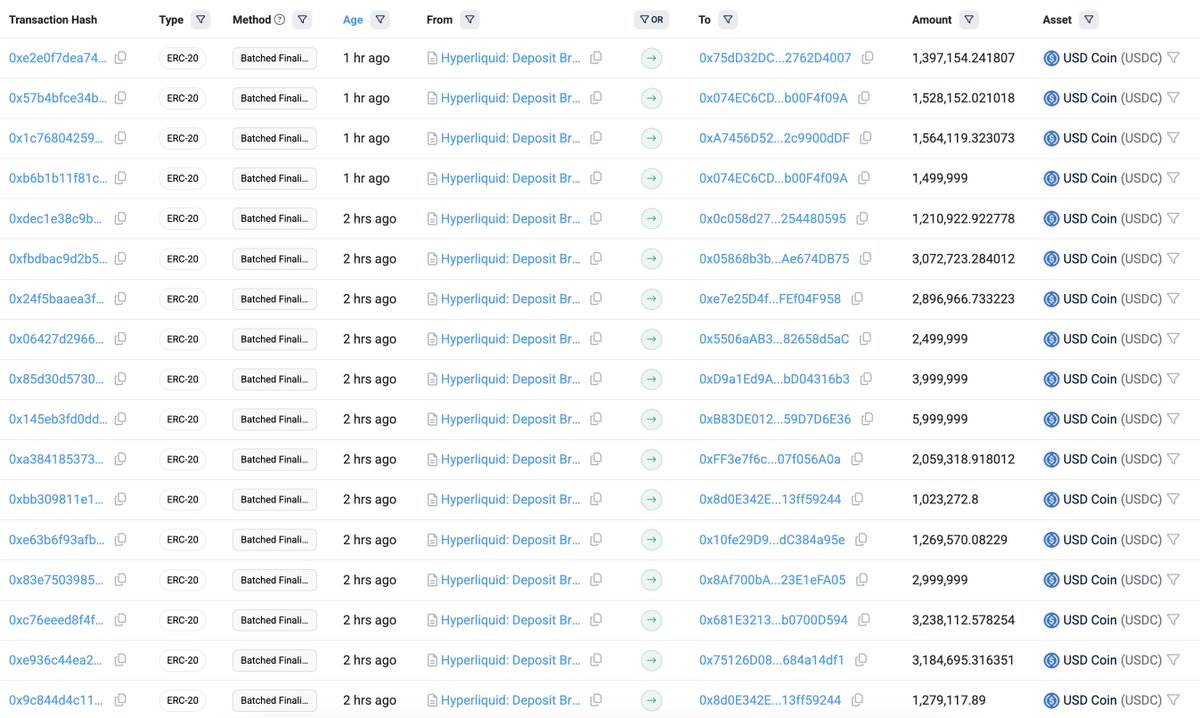Show help for the Method column
The height and width of the screenshot is (718, 1200).
pos(279,19)
